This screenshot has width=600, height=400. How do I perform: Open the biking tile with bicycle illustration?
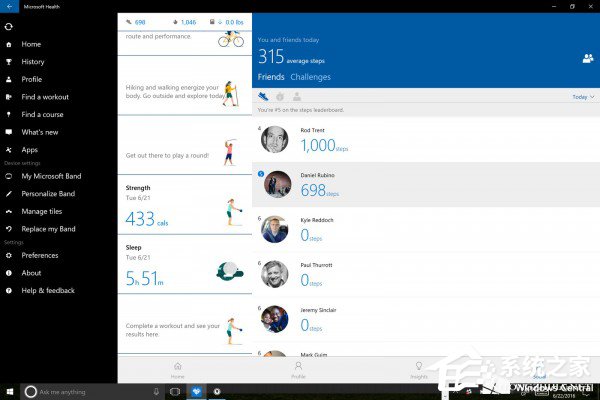[185, 43]
